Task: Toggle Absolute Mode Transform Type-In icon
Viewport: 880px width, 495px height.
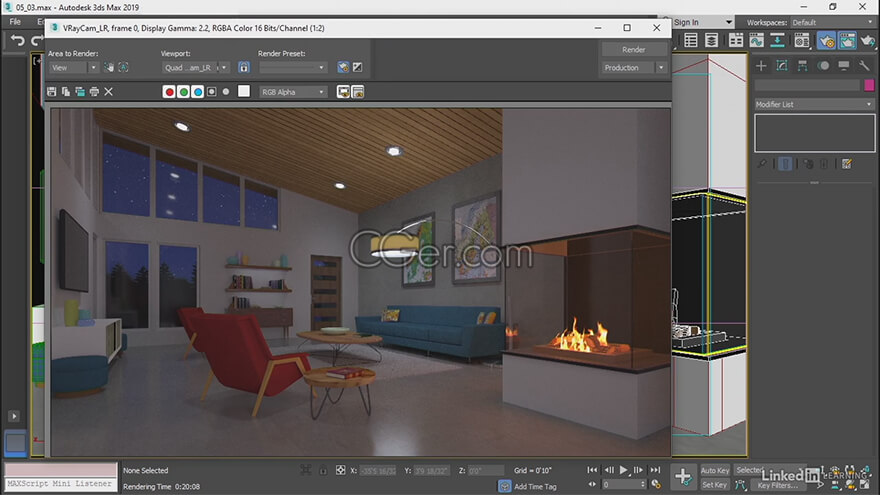Action: 341,470
